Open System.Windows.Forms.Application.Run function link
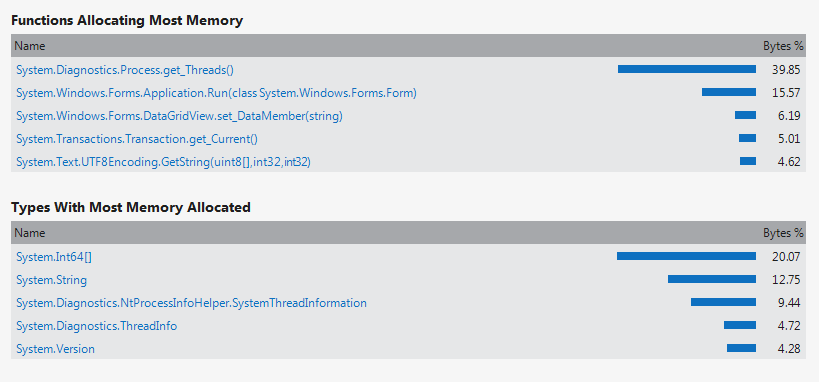This screenshot has height=382, width=819. tap(216, 92)
